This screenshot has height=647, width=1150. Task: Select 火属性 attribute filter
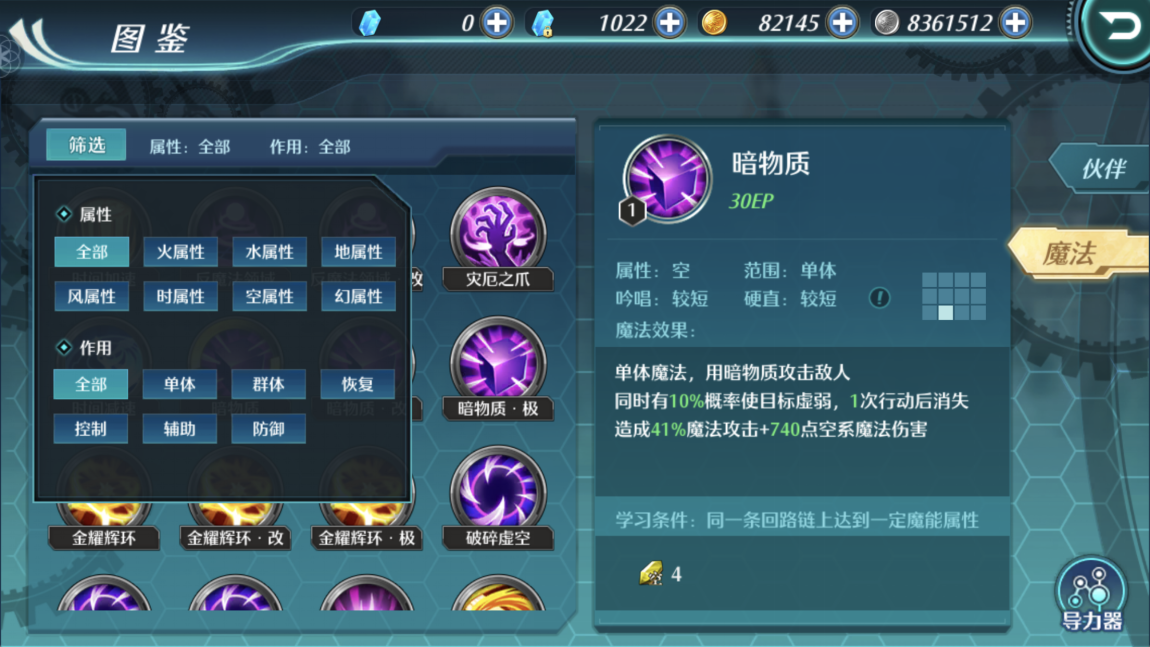coord(180,252)
